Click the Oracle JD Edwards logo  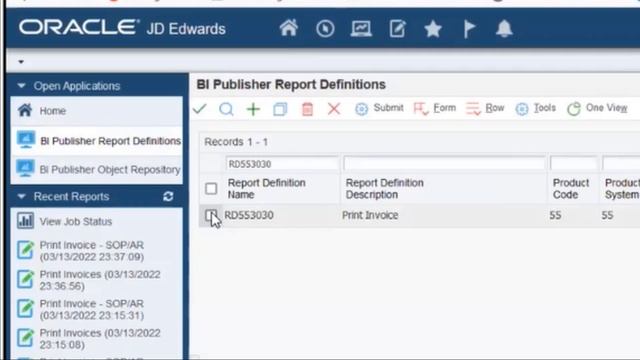point(122,28)
